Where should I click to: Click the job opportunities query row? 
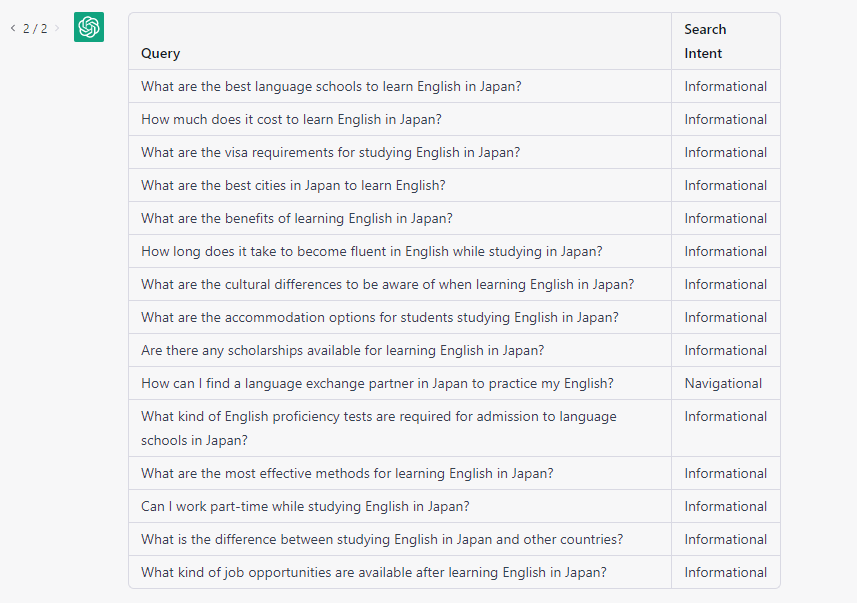click(x=454, y=572)
